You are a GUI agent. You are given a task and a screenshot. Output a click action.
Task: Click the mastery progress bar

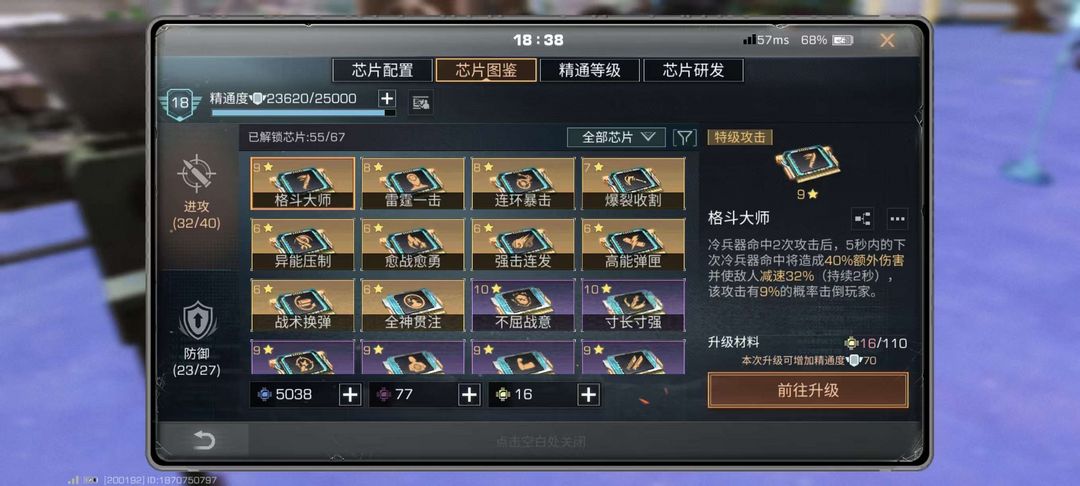pyautogui.click(x=303, y=112)
